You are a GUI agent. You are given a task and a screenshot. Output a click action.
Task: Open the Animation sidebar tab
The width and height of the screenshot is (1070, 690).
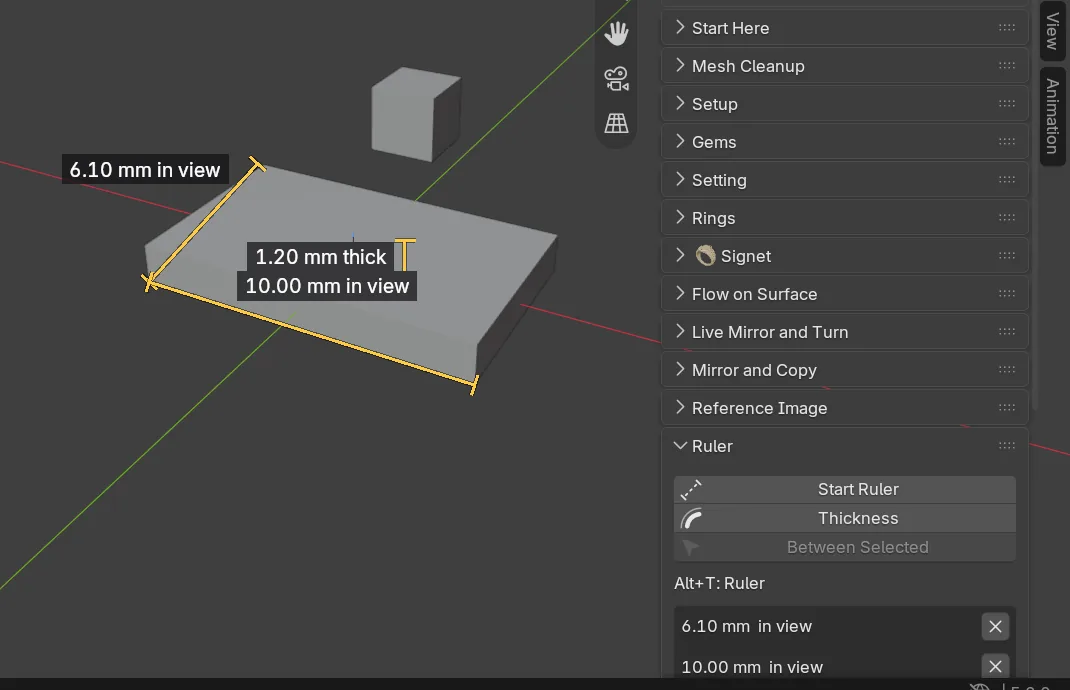click(1053, 116)
